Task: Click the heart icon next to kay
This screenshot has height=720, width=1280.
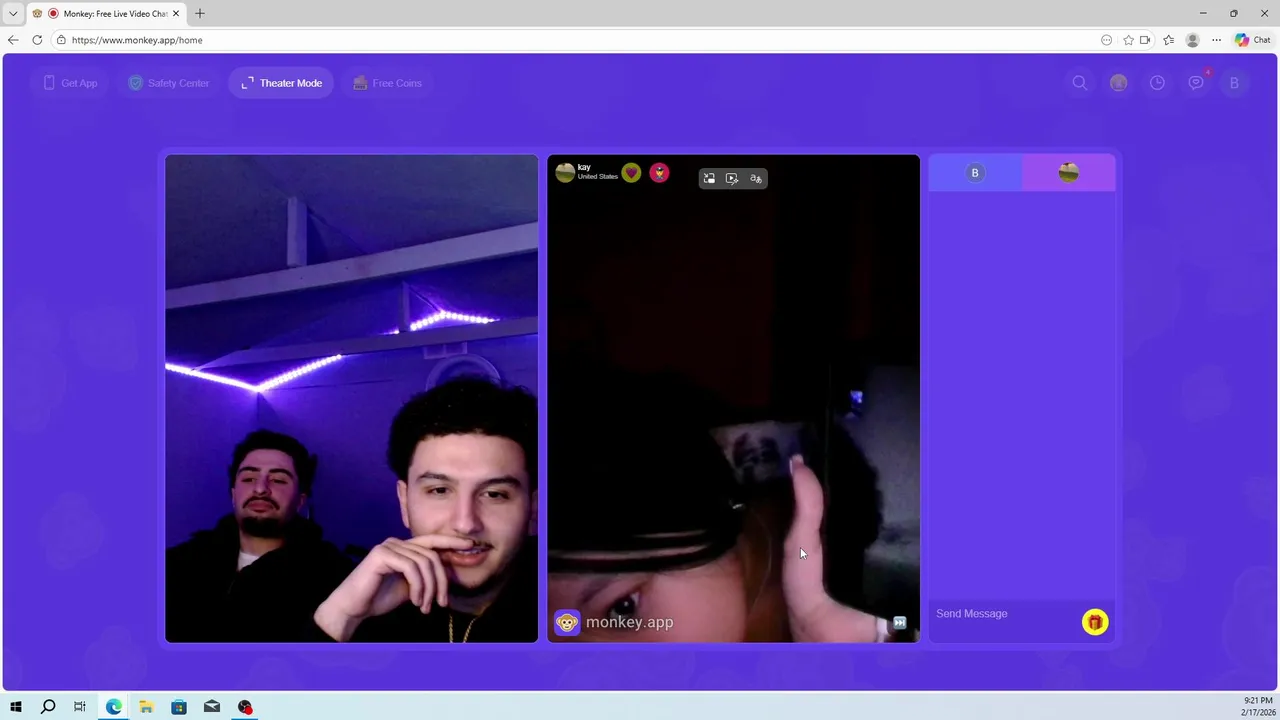Action: [x=631, y=173]
